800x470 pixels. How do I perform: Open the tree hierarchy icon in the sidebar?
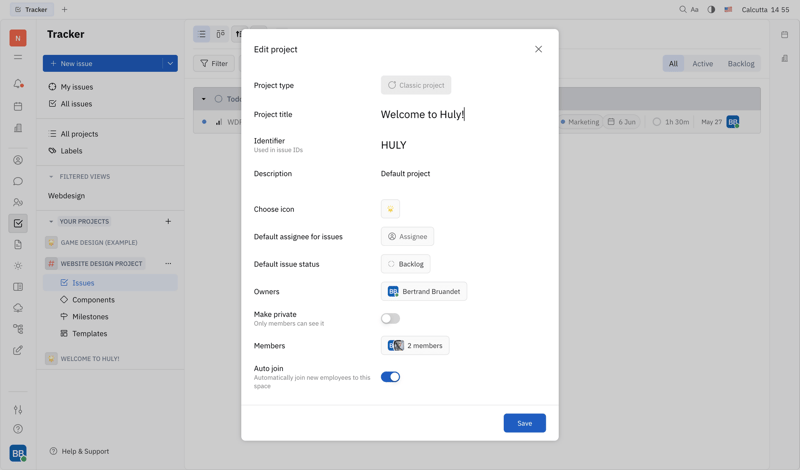click(x=18, y=329)
